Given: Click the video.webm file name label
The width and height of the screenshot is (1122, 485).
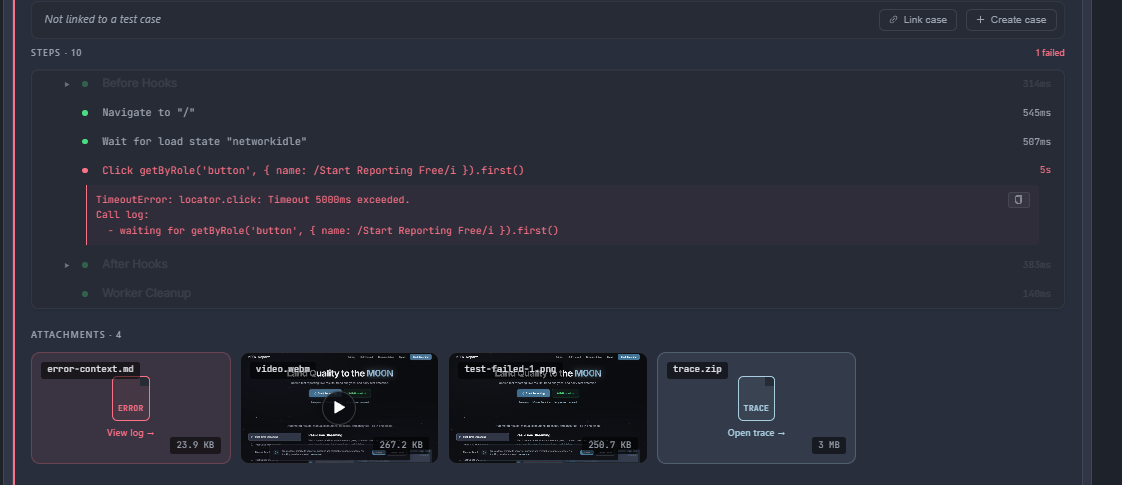Looking at the screenshot, I should (283, 370).
